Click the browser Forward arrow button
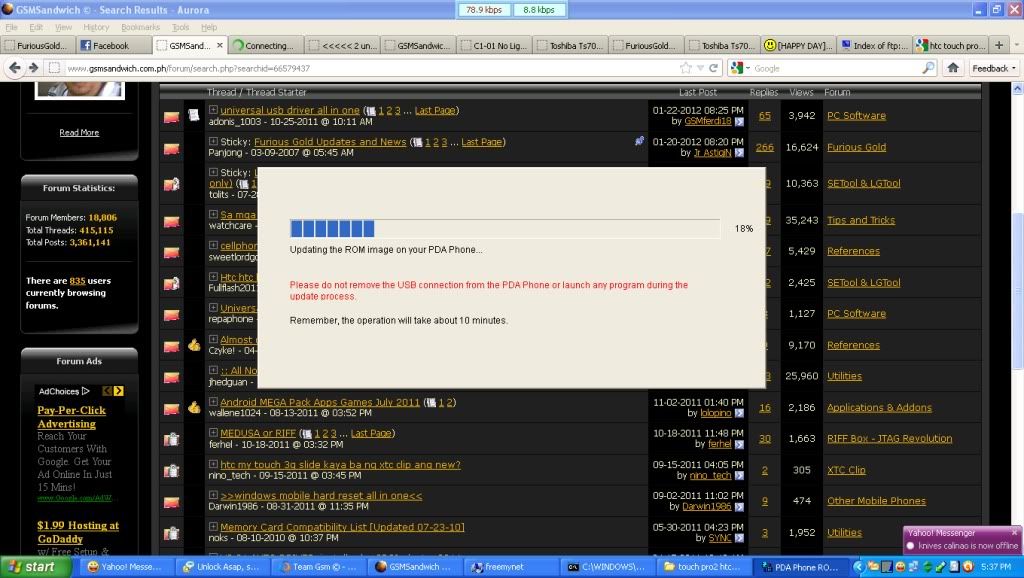Image resolution: width=1024 pixels, height=578 pixels. tap(33, 68)
